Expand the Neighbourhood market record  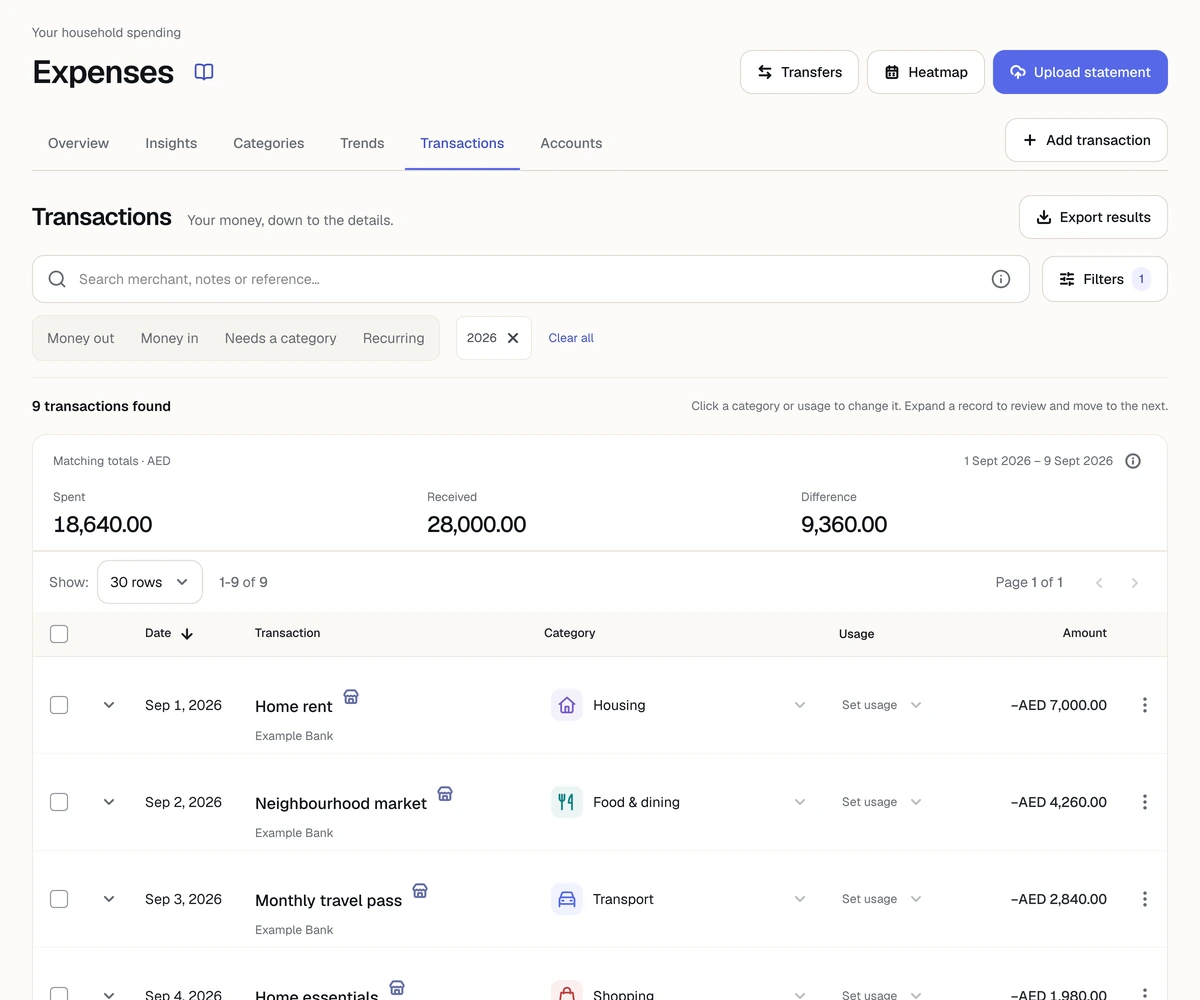tap(109, 802)
